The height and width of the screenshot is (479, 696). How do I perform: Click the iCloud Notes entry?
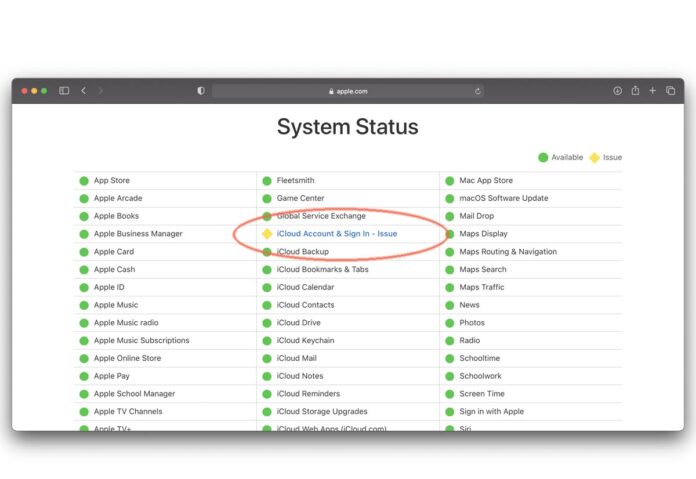point(300,376)
